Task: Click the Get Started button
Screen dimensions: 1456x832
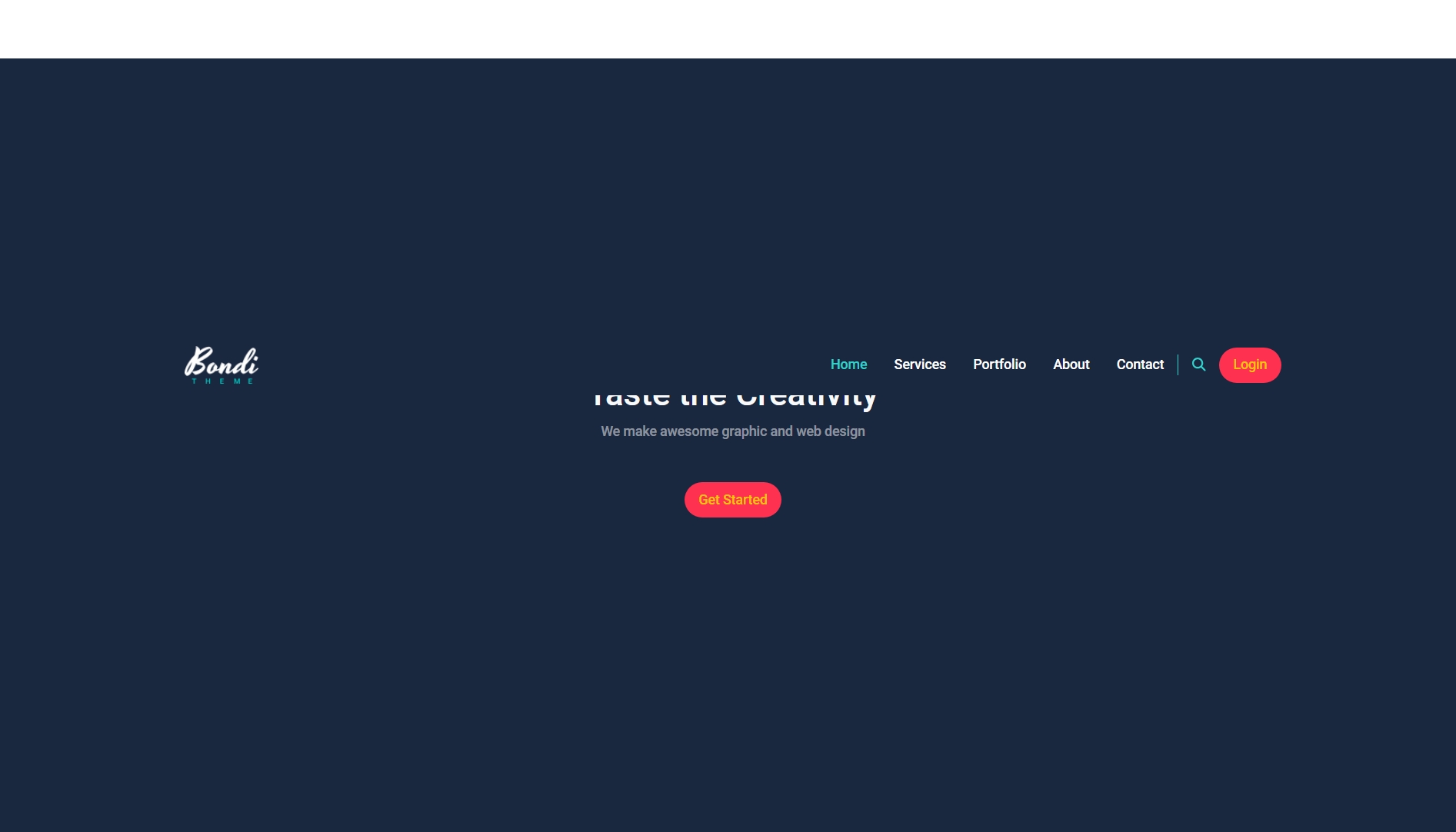Action: [732, 500]
